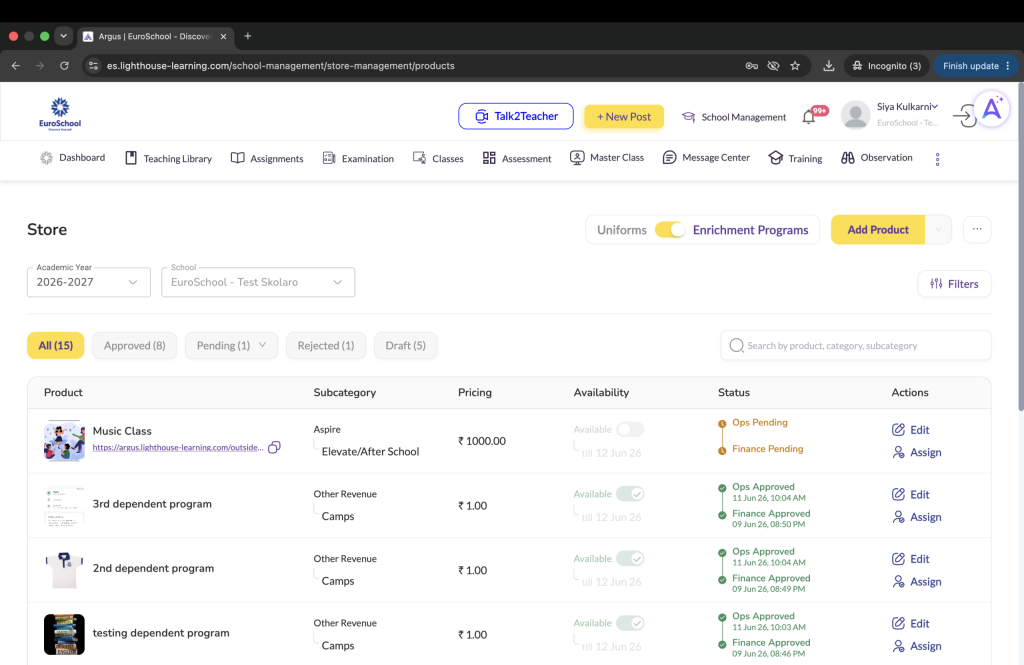
Task: Toggle Uniforms / Enrichment Programs switch
Action: [669, 230]
